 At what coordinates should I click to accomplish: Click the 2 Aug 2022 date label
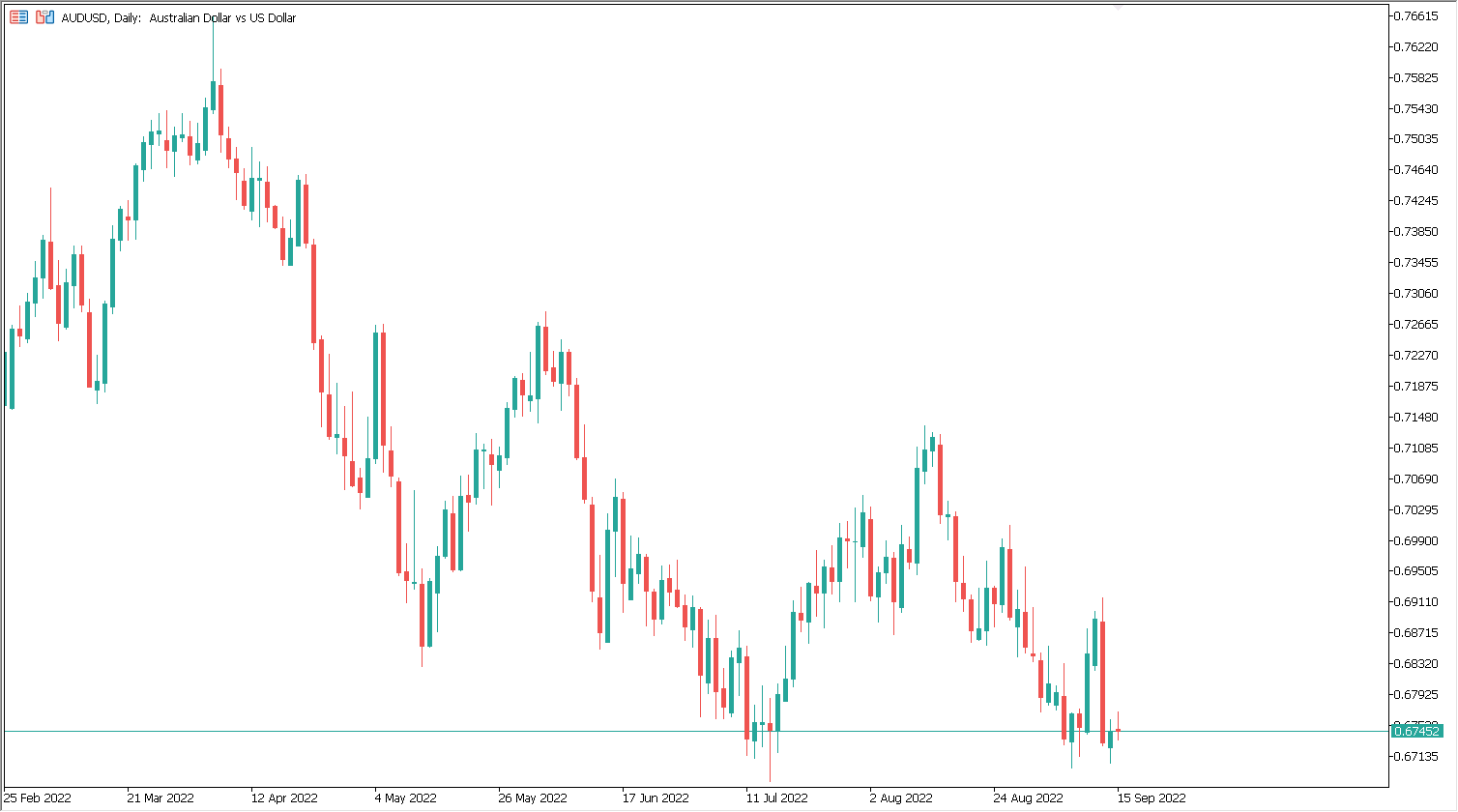(901, 798)
